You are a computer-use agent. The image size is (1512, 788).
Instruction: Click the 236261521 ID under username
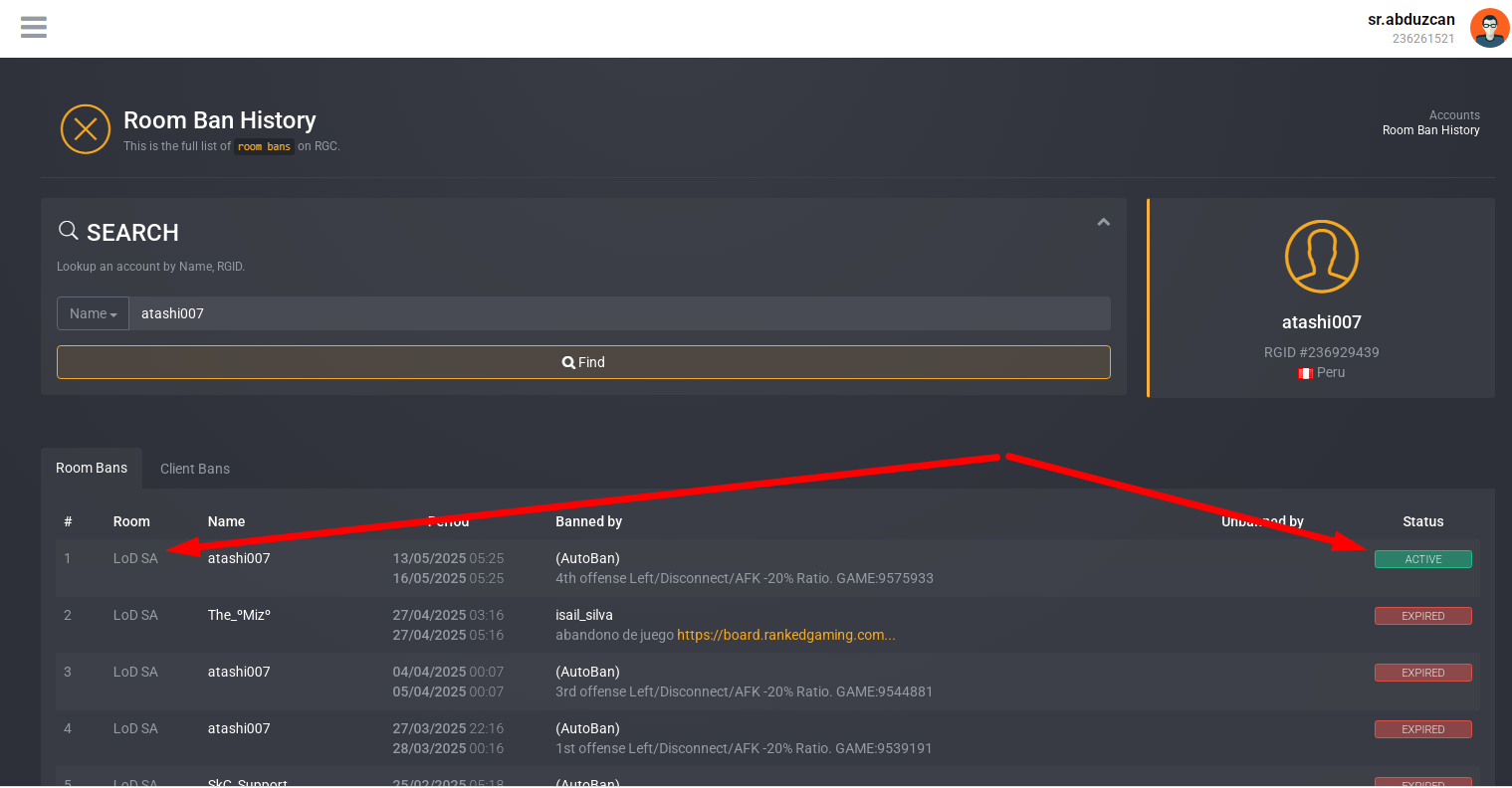coord(1423,39)
